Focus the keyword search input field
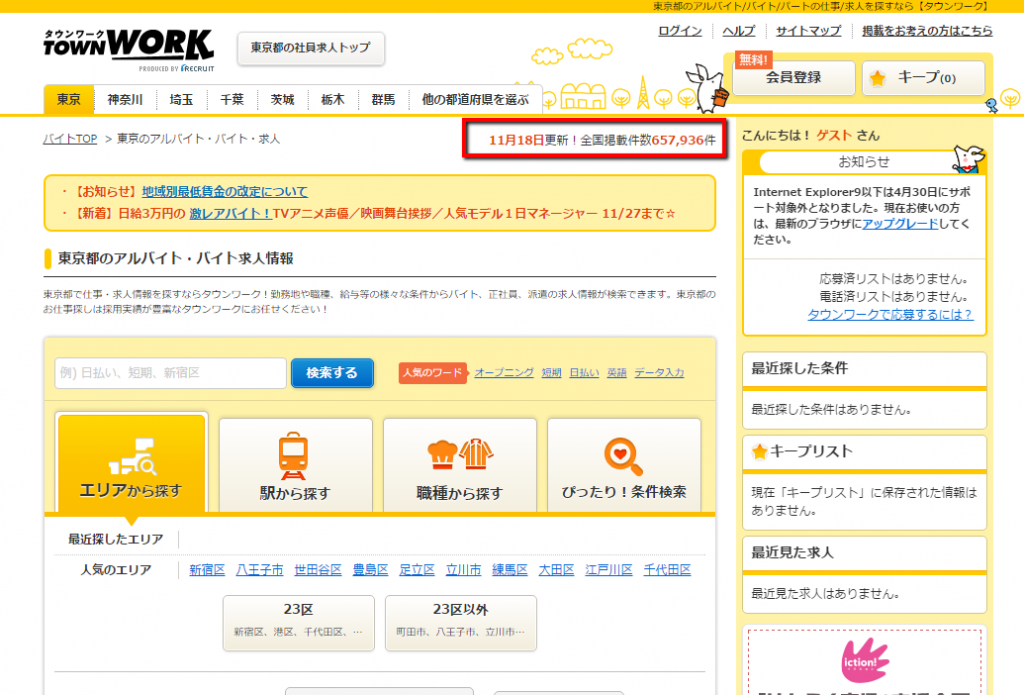The width and height of the screenshot is (1024, 695). (170, 373)
